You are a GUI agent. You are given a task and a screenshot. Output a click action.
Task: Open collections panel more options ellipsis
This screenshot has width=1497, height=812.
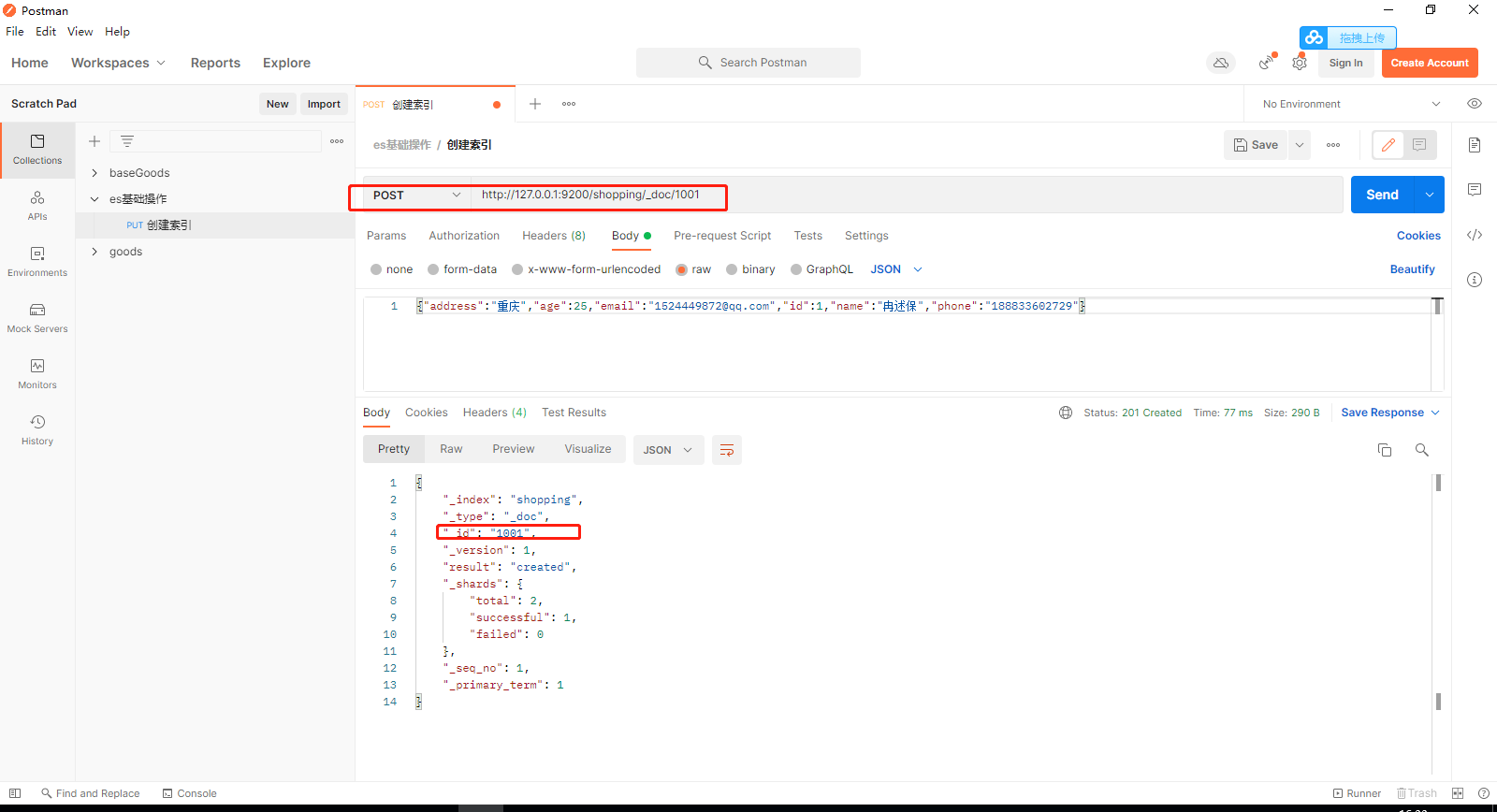tap(337, 141)
